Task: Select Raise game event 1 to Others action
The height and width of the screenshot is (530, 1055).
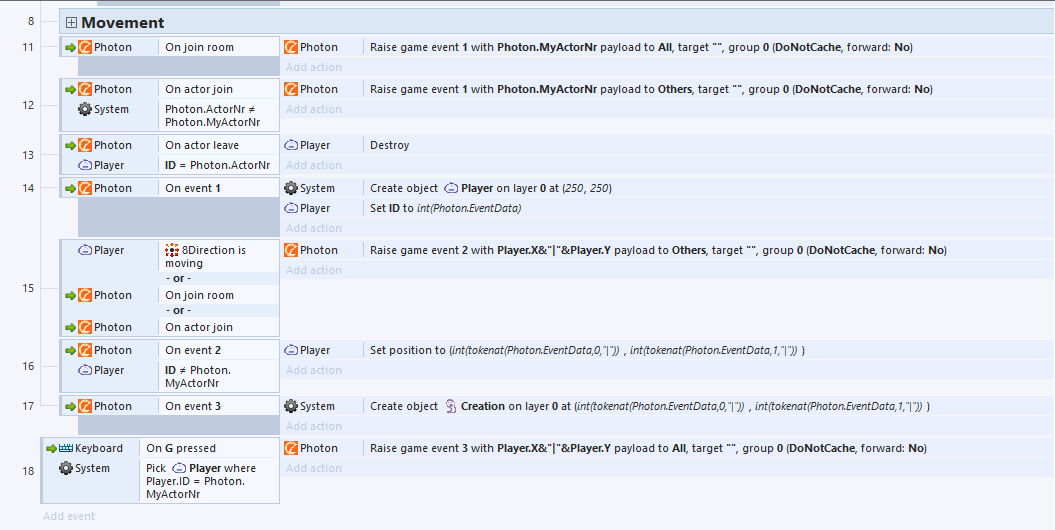Action: click(651, 89)
